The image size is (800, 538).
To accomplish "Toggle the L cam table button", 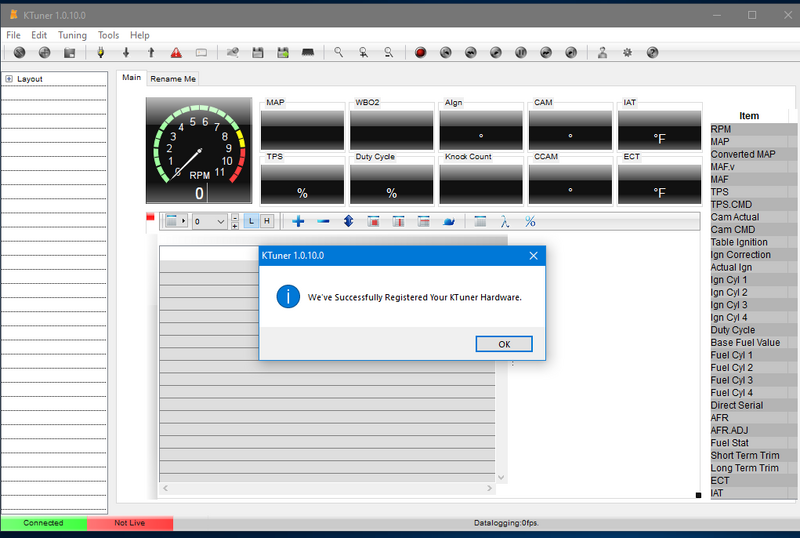I will tap(252, 221).
